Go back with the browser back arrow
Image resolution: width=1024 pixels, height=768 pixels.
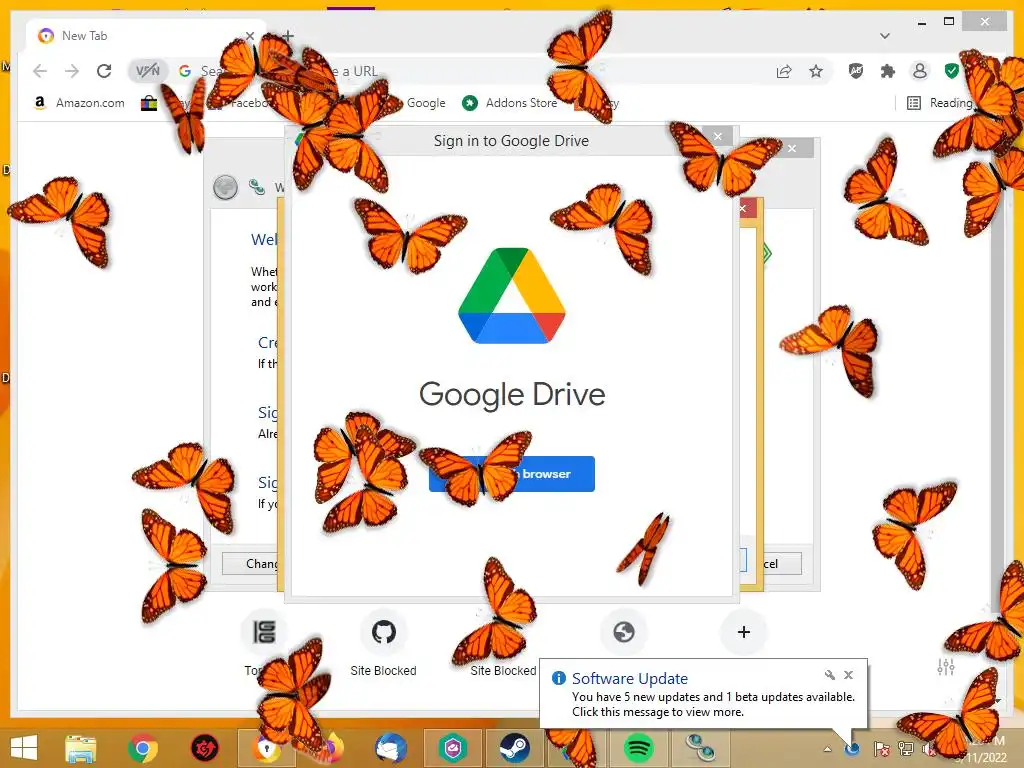(x=40, y=71)
